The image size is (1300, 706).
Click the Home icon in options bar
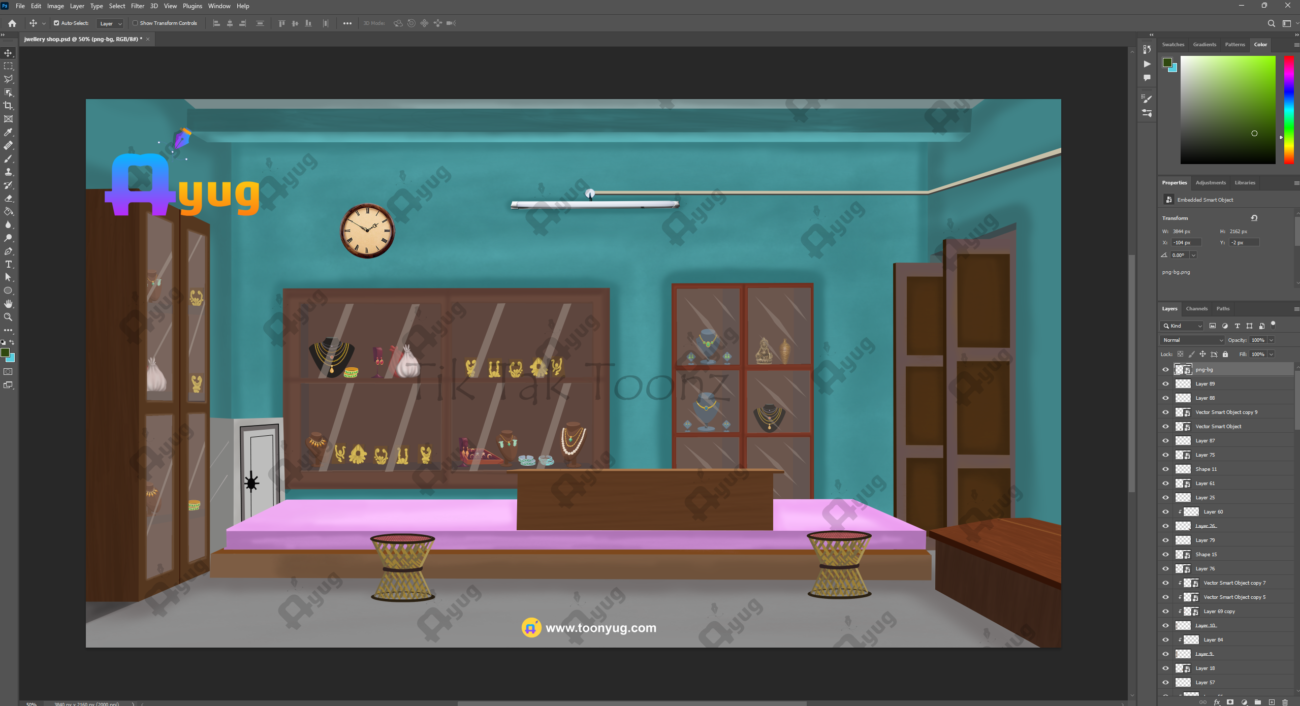coord(12,23)
